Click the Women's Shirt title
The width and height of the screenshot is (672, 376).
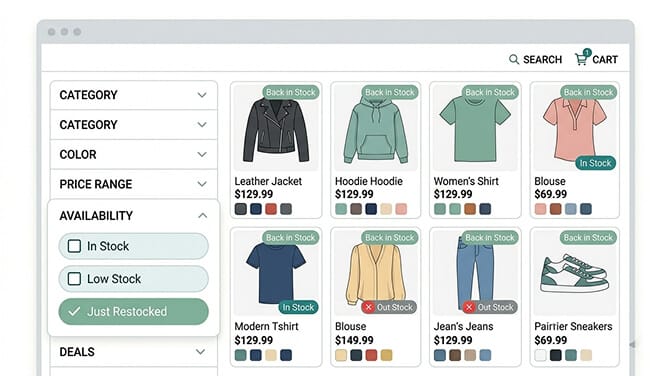click(466, 181)
